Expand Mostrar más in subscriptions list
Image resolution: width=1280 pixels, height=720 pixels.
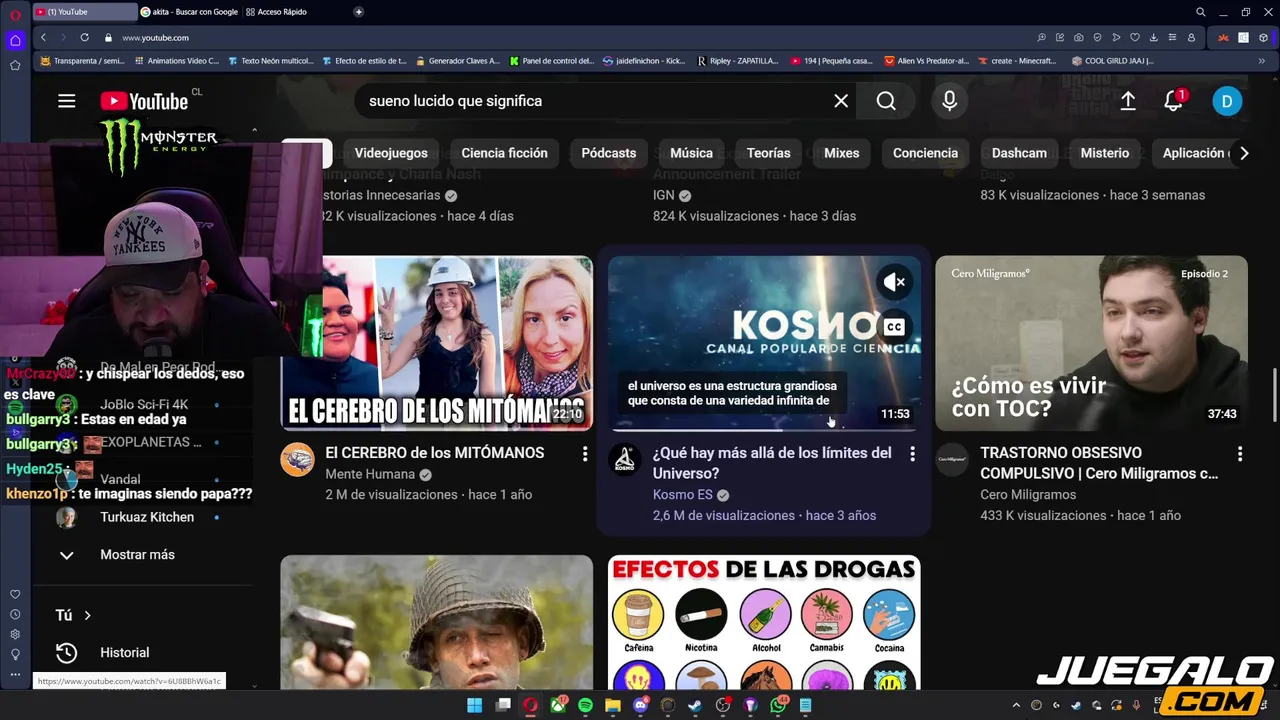(x=137, y=555)
